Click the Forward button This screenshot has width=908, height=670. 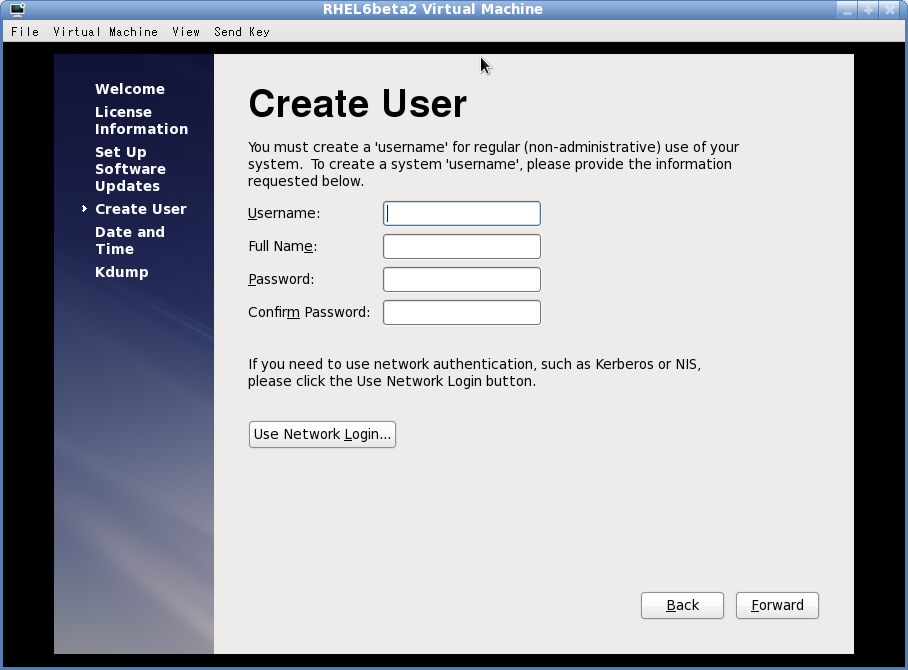[777, 606]
